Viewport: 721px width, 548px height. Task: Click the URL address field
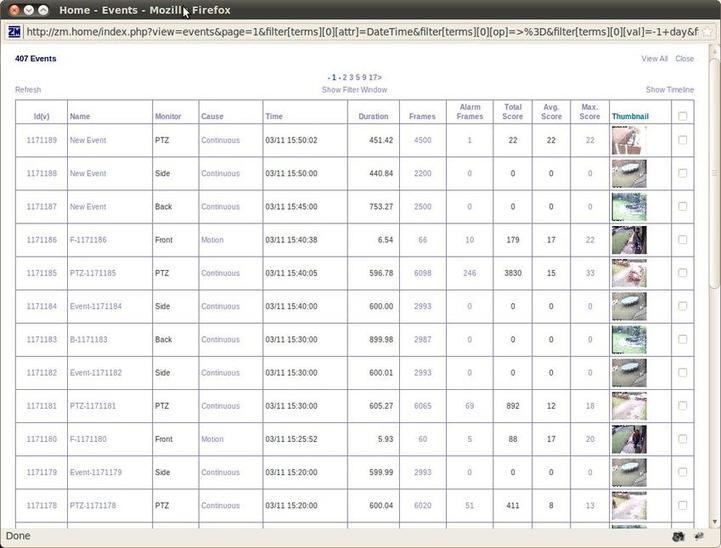[x=360, y=31]
